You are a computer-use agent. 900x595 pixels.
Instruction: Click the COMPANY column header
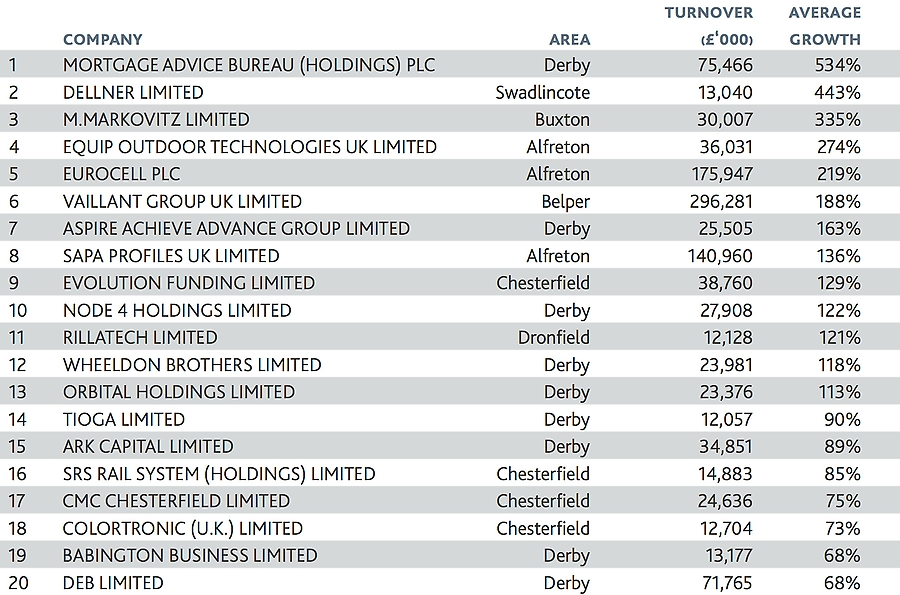pyautogui.click(x=103, y=40)
